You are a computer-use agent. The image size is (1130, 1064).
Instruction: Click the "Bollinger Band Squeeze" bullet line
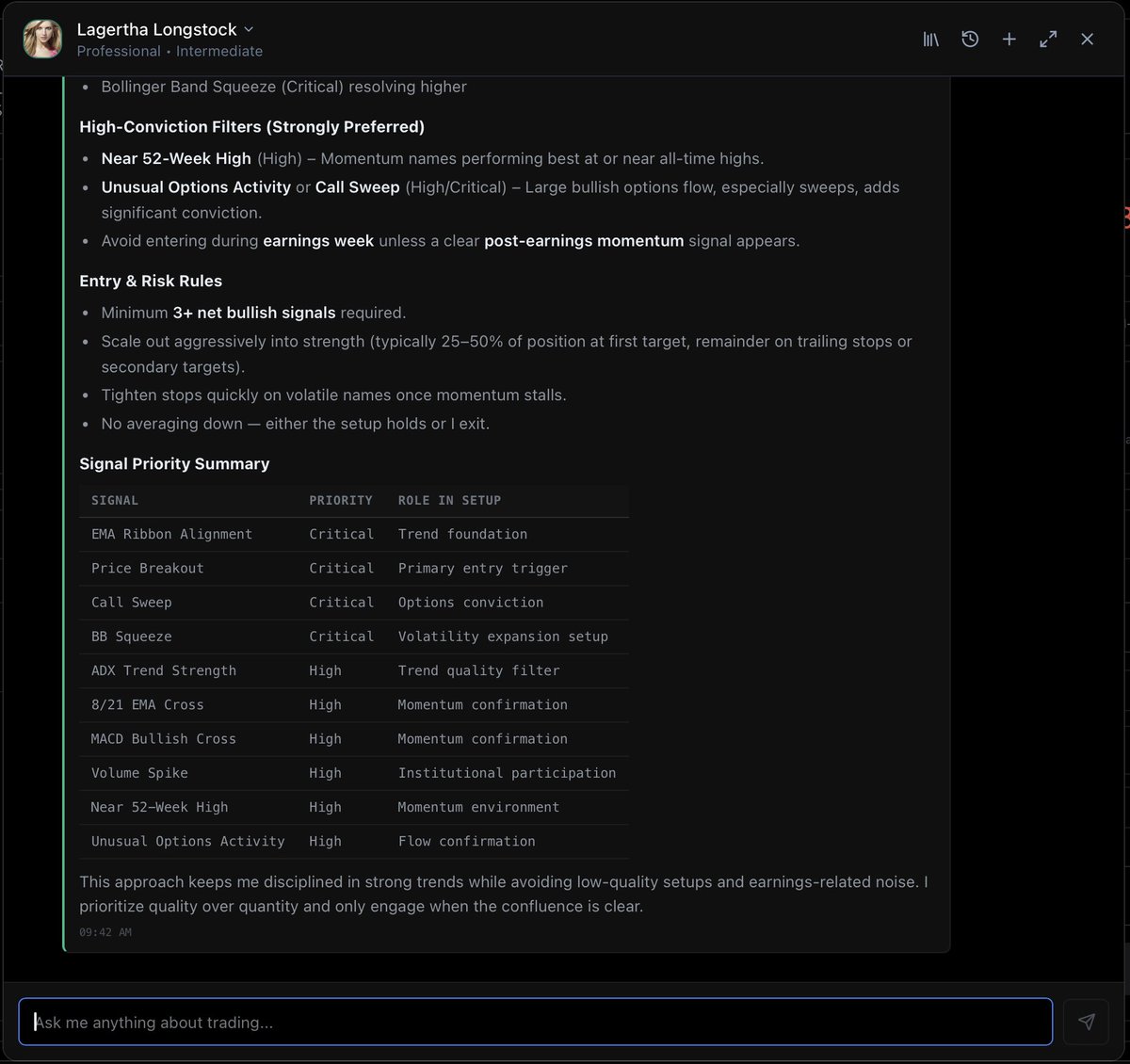click(x=284, y=87)
